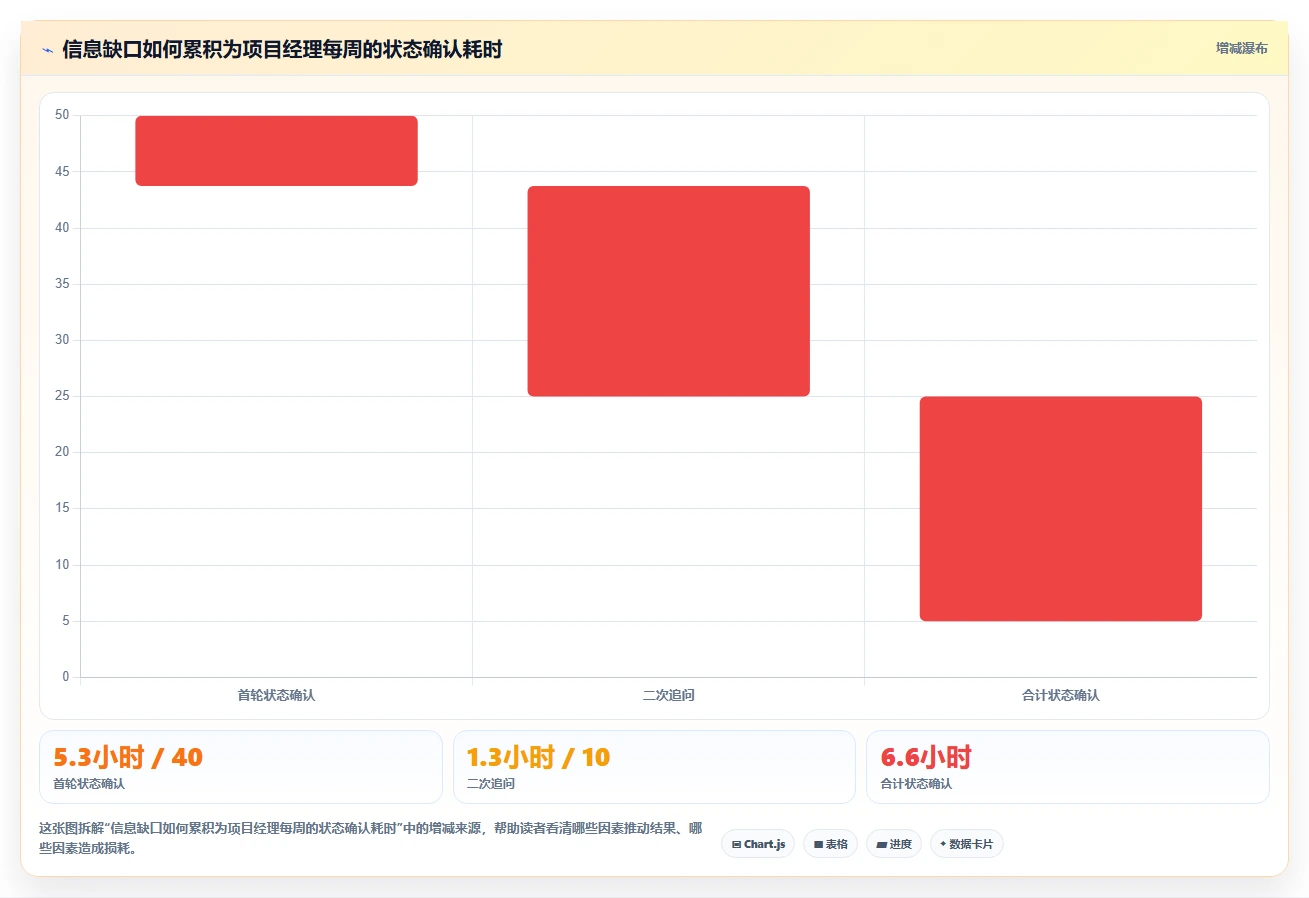Screen dimensions: 1309x898
Task: Select the 进度 tag chip
Action: 894,844
